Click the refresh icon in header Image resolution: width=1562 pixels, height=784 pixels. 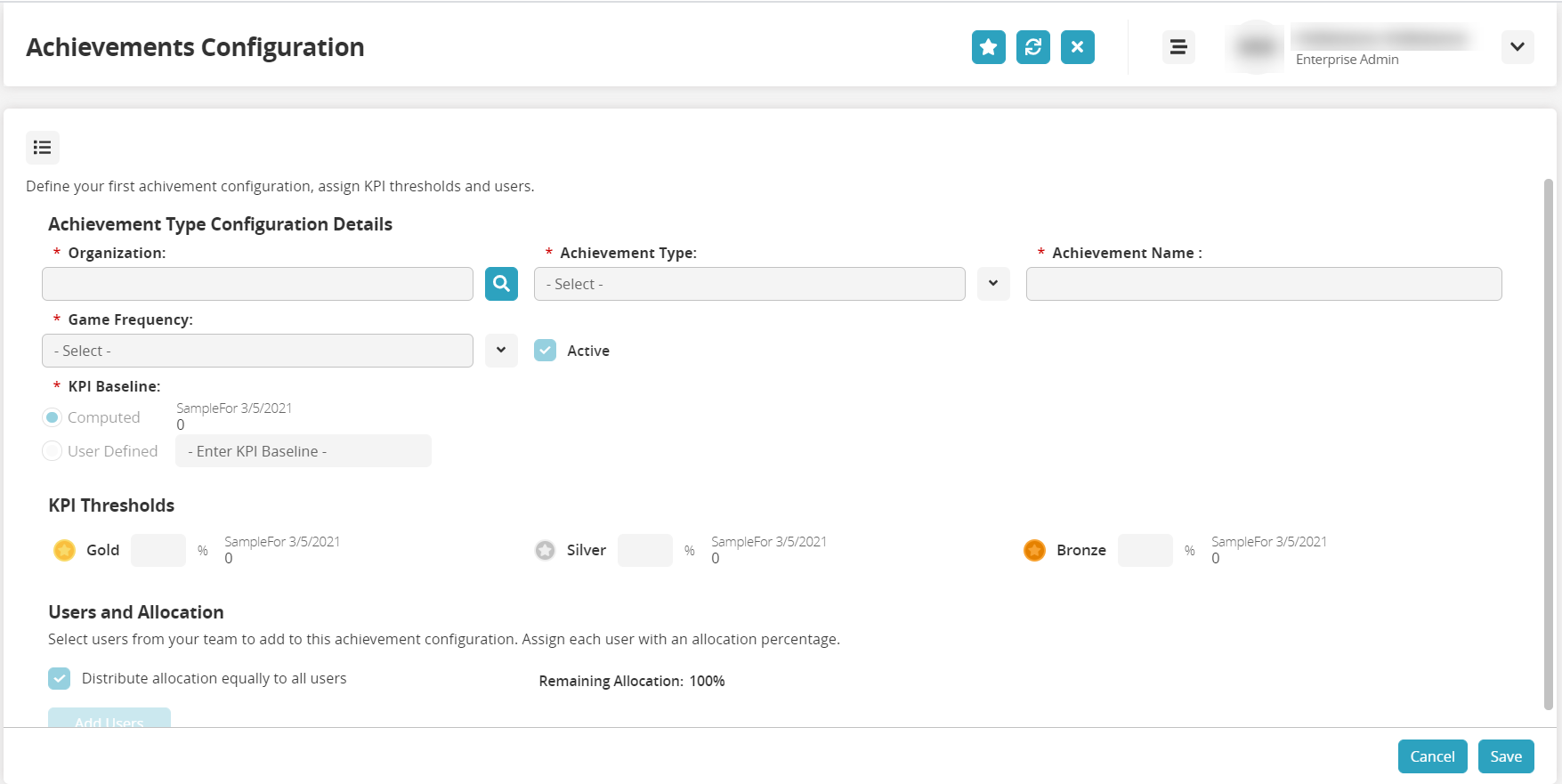[1032, 47]
